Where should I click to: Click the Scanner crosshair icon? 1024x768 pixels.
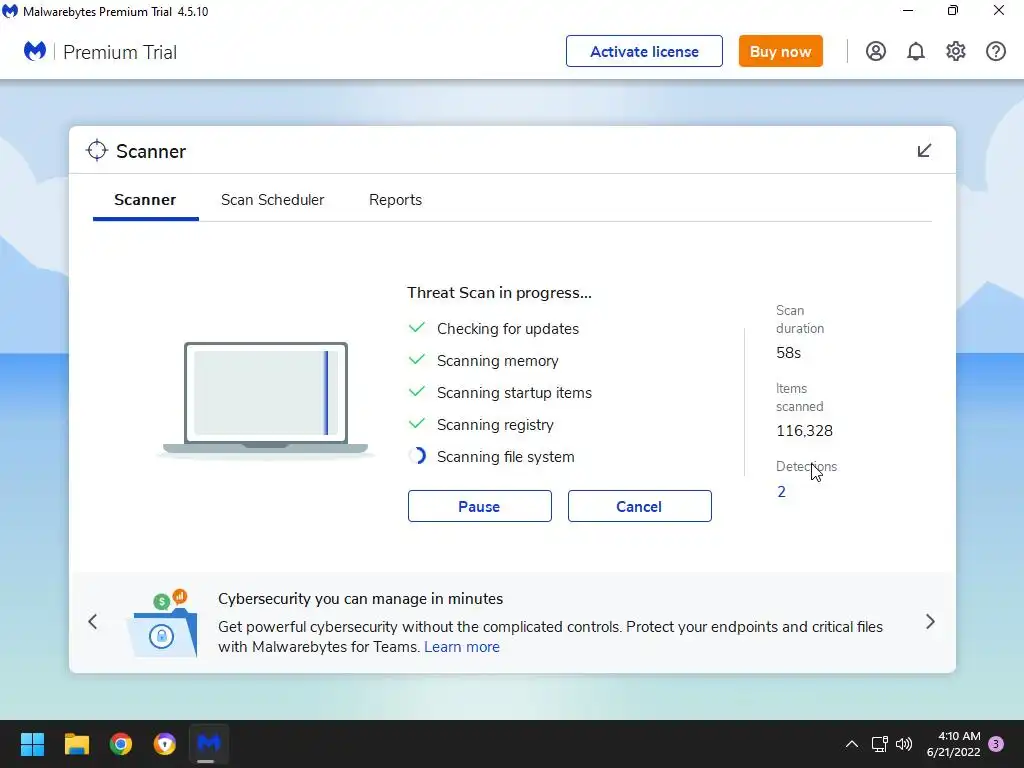[x=97, y=150]
